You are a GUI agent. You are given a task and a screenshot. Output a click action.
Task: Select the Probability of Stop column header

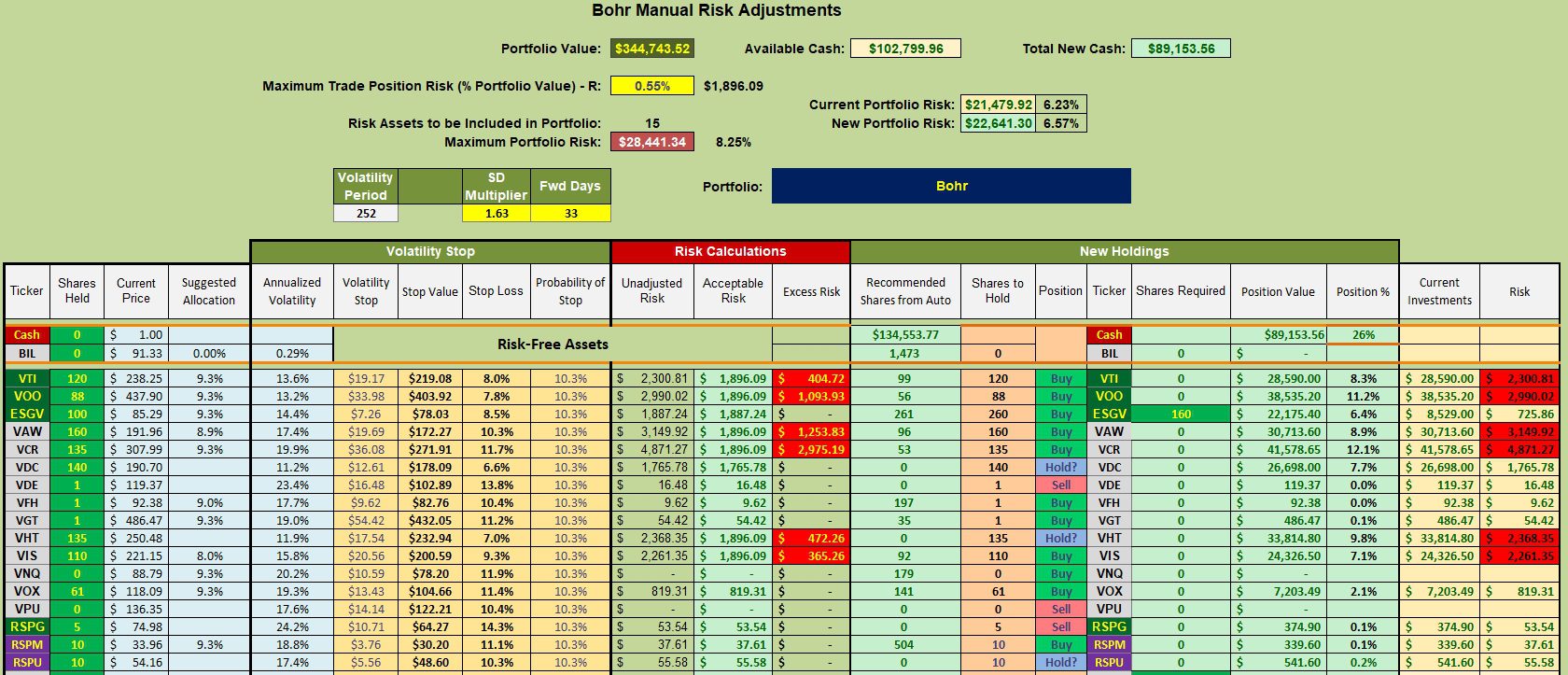[570, 291]
